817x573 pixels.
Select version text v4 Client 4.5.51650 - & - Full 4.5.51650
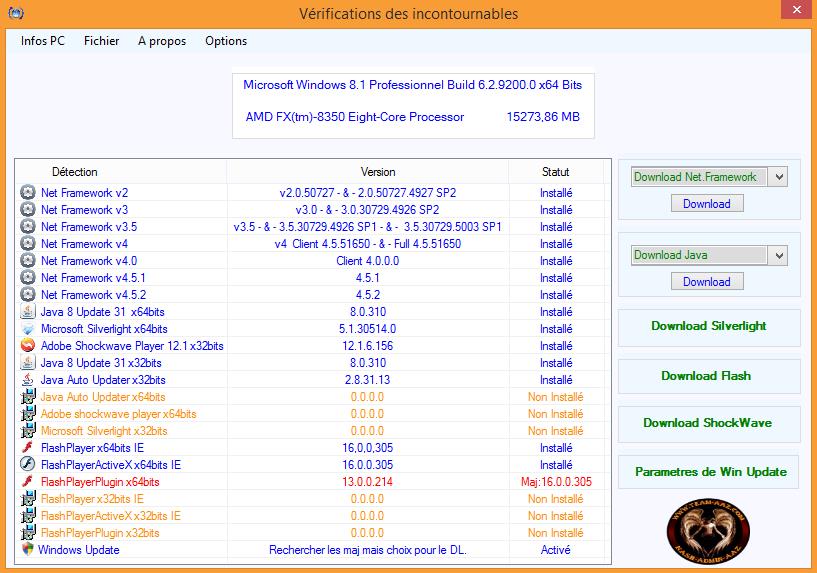click(368, 244)
